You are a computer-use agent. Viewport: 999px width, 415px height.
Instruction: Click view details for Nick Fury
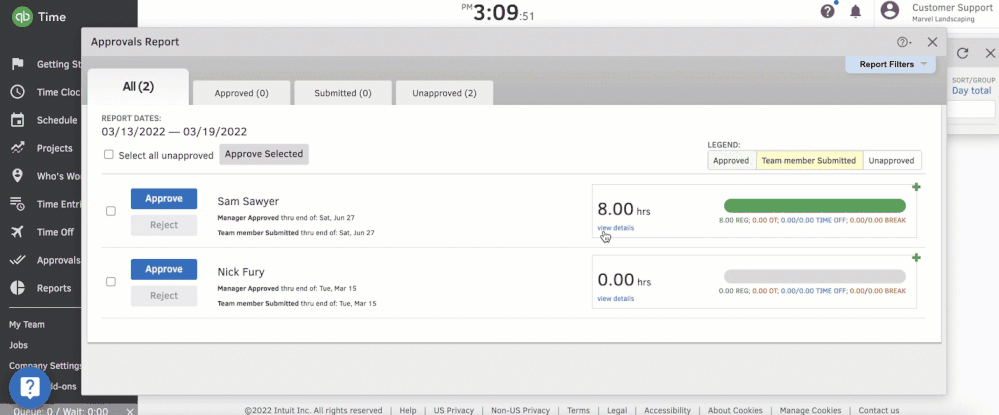pos(615,298)
